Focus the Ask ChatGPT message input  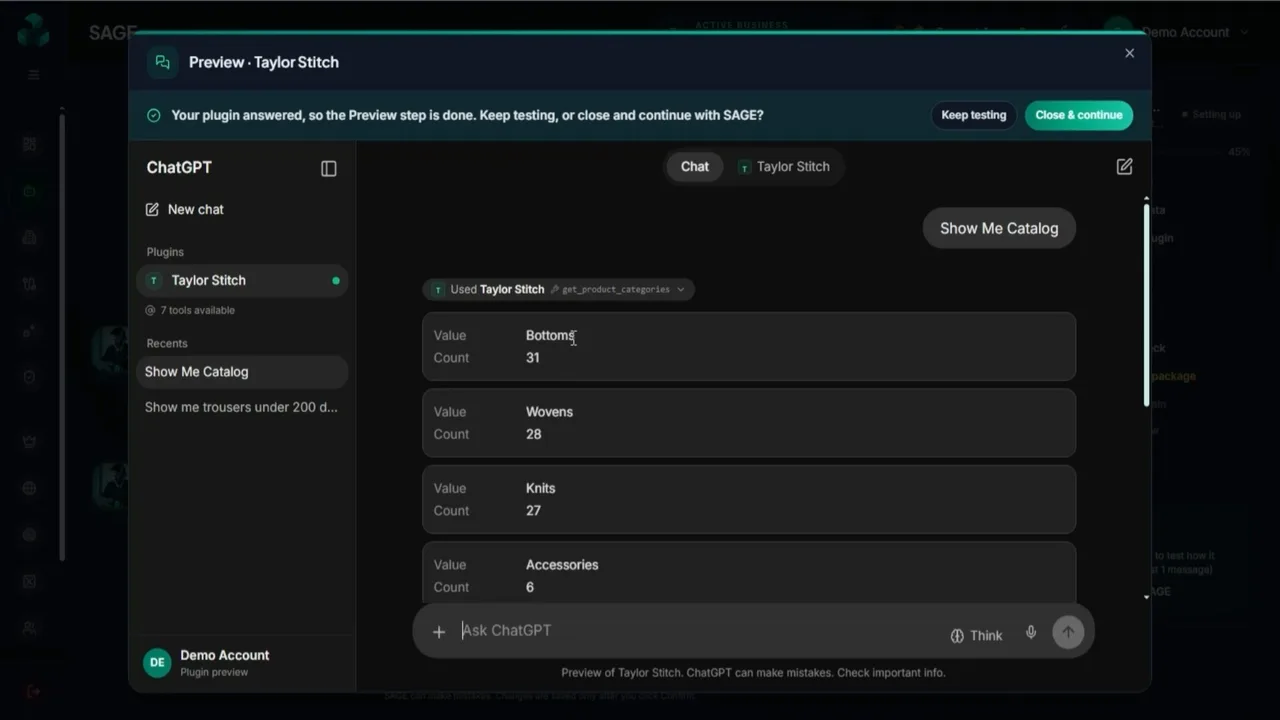[700, 631]
